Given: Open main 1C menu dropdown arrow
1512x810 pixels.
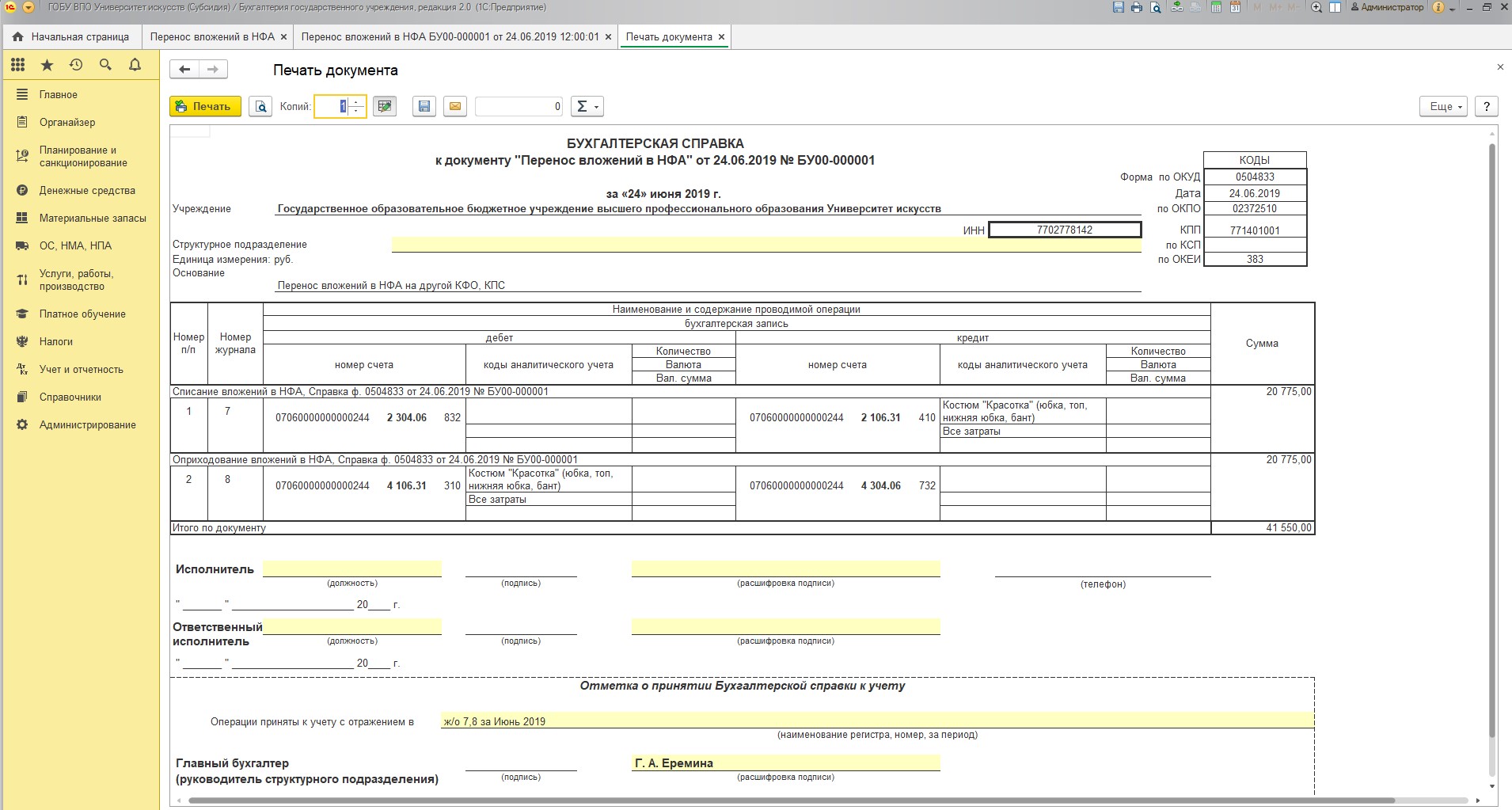Looking at the screenshot, I should (28, 7).
